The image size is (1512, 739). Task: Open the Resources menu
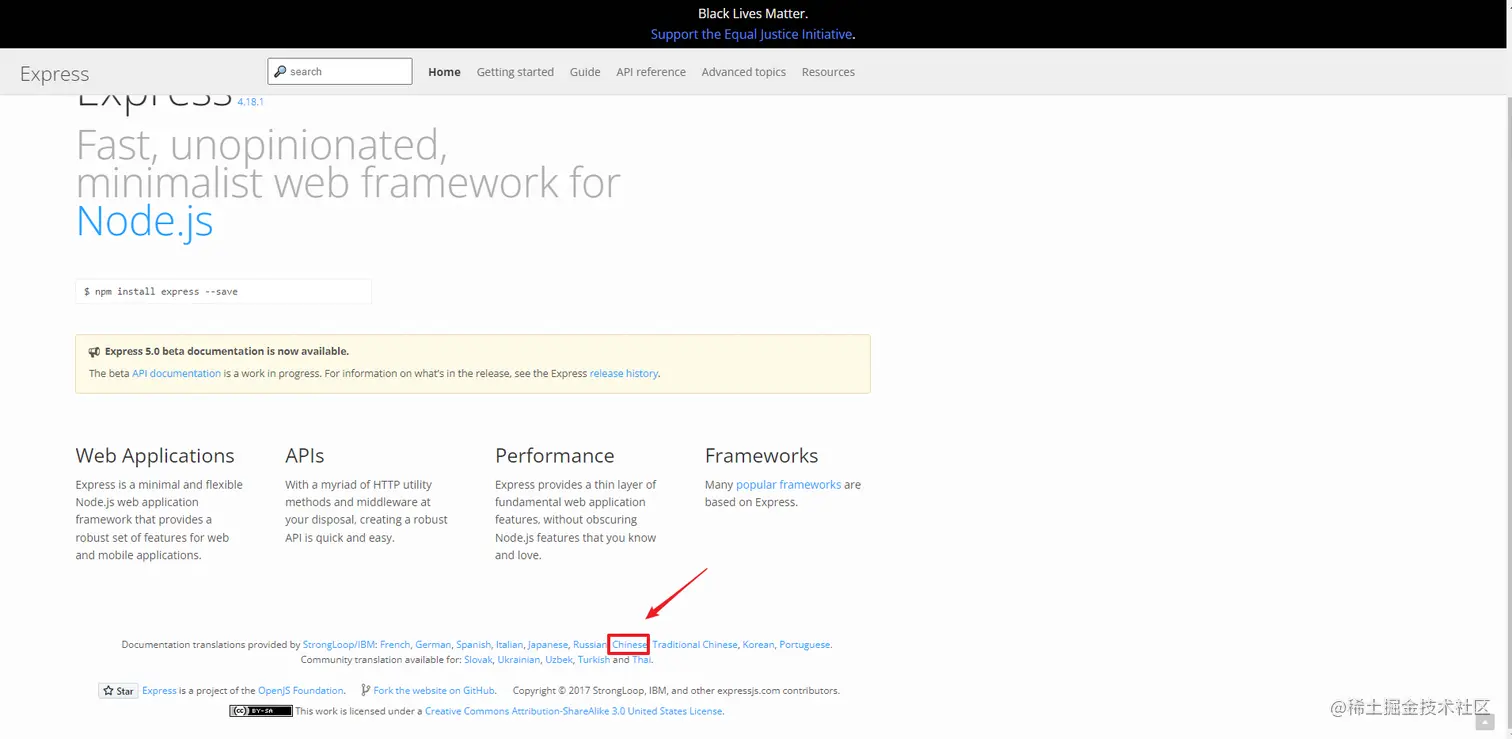tap(828, 72)
